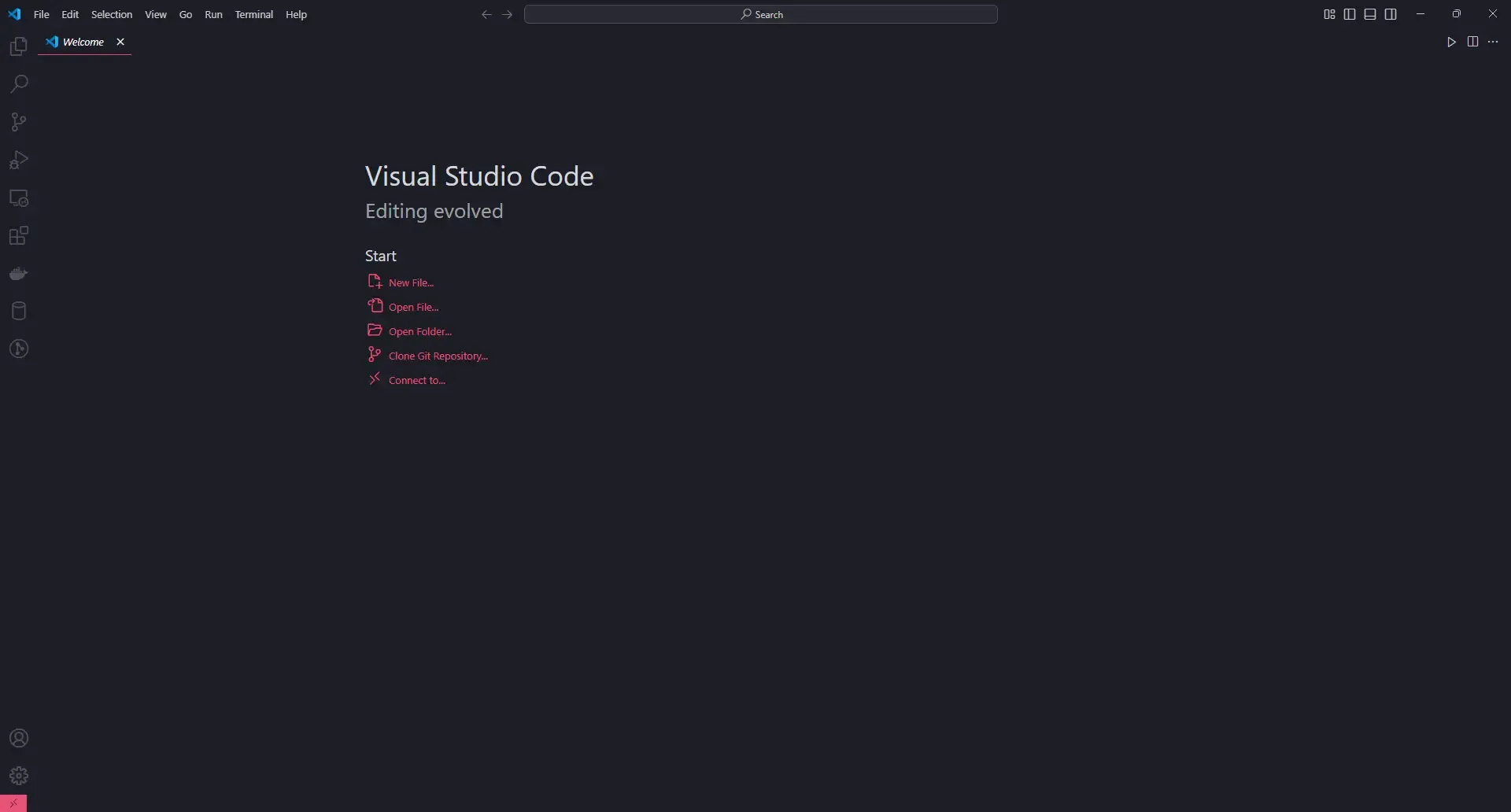Open the Selection menu
Viewport: 1511px width, 812px height.
(x=112, y=14)
